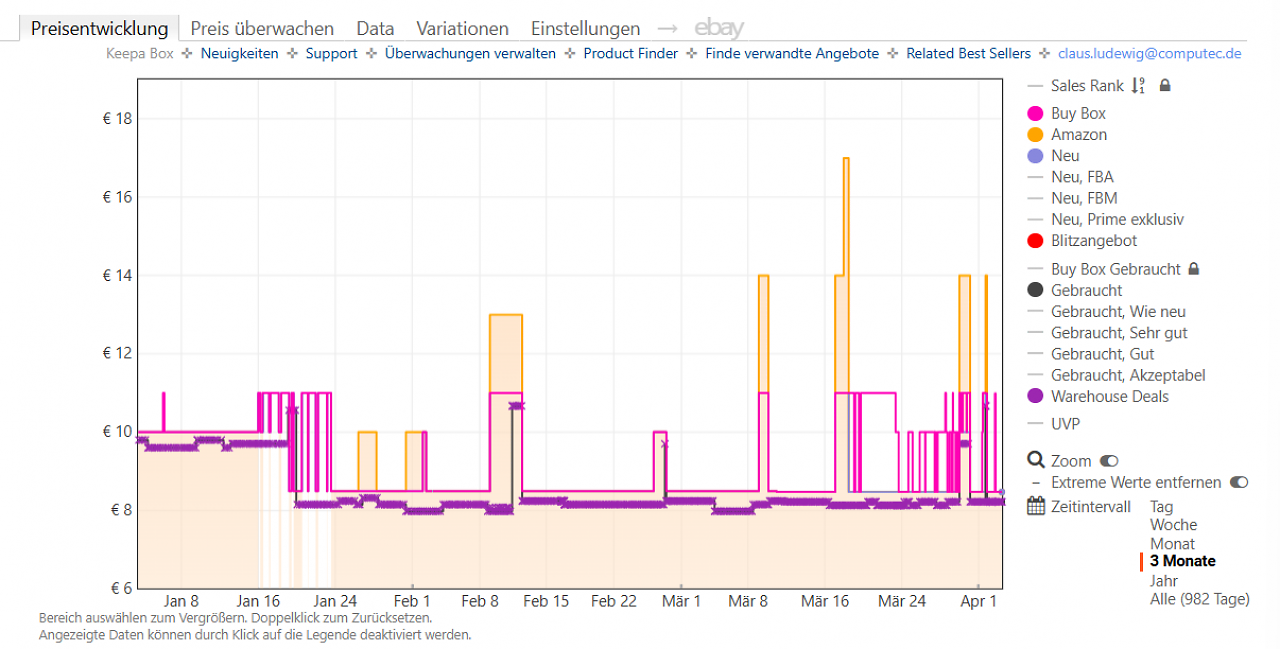The image size is (1280, 649).
Task: Show Alle (982 Tage) time range
Action: pos(1200,599)
